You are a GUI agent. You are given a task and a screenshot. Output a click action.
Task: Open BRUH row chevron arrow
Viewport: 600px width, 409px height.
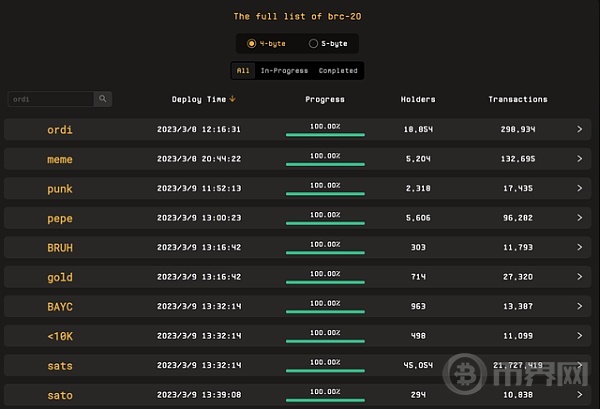[x=579, y=247]
